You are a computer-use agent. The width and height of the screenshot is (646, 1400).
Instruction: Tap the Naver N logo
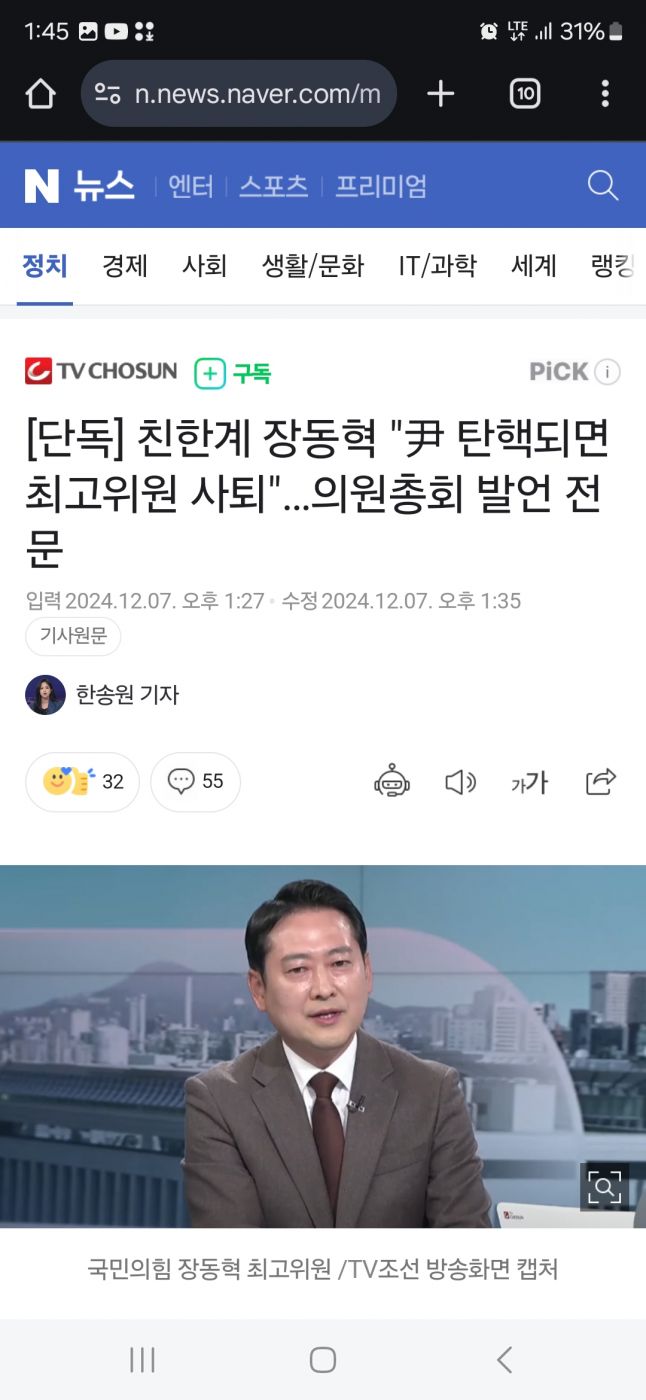point(42,185)
